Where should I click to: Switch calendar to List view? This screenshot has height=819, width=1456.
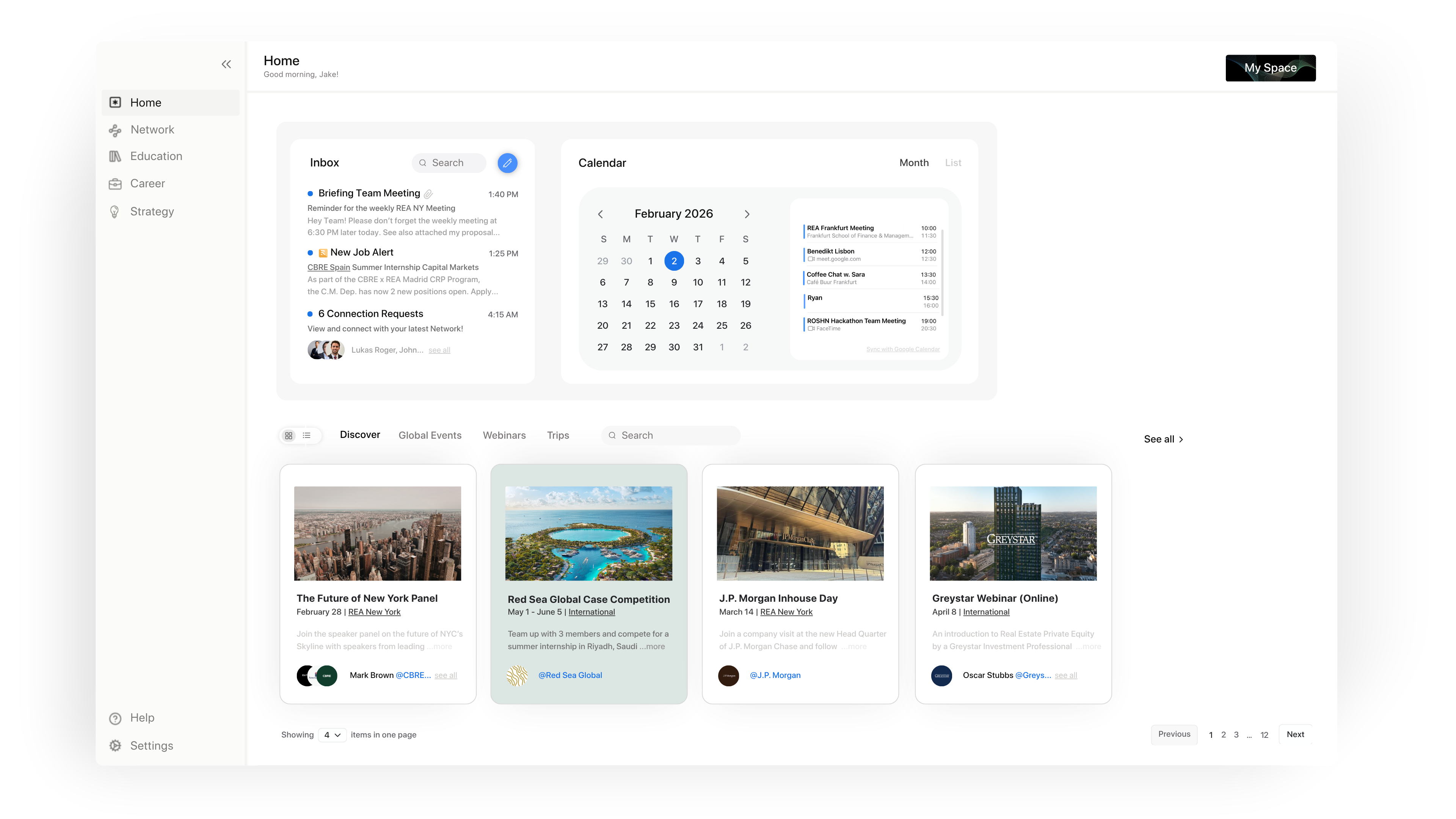coord(953,163)
